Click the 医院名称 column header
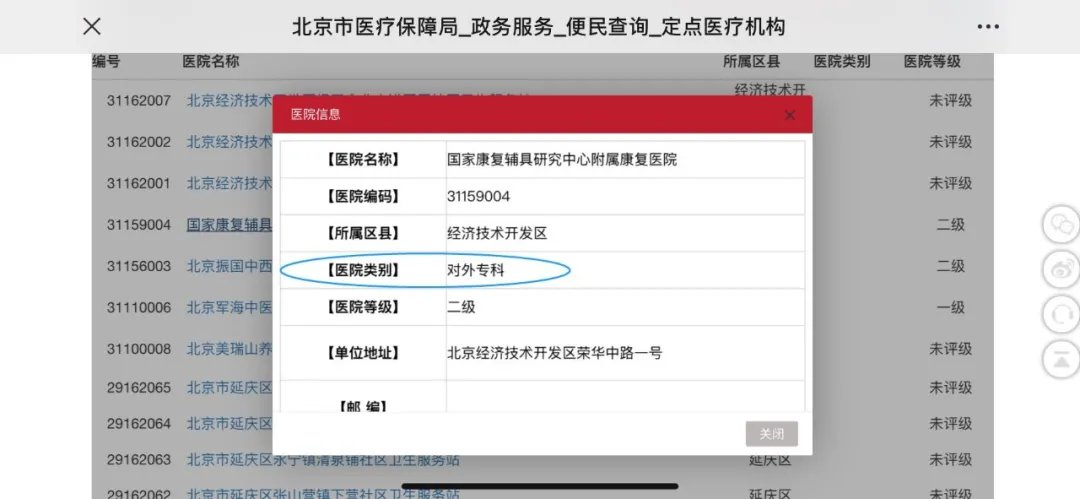Screen dimensions: 1080x499 tap(211, 62)
